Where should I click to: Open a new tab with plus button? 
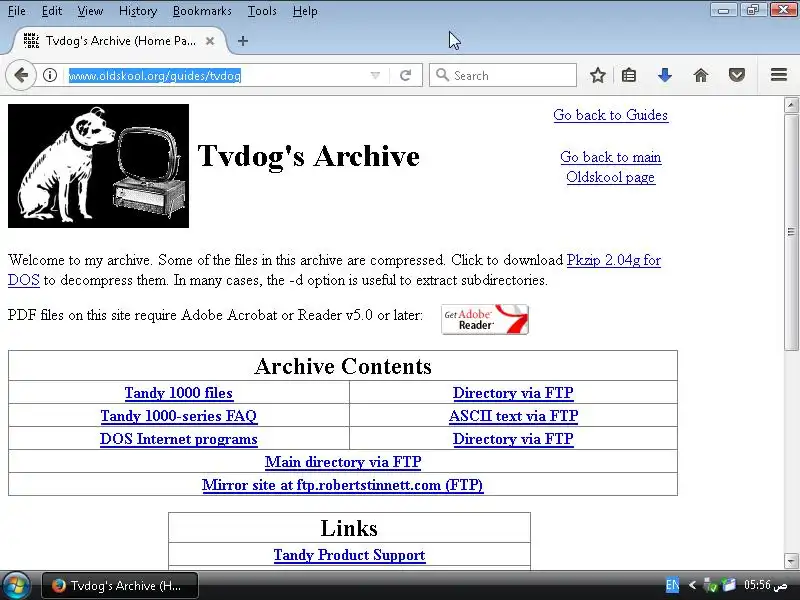coord(243,41)
